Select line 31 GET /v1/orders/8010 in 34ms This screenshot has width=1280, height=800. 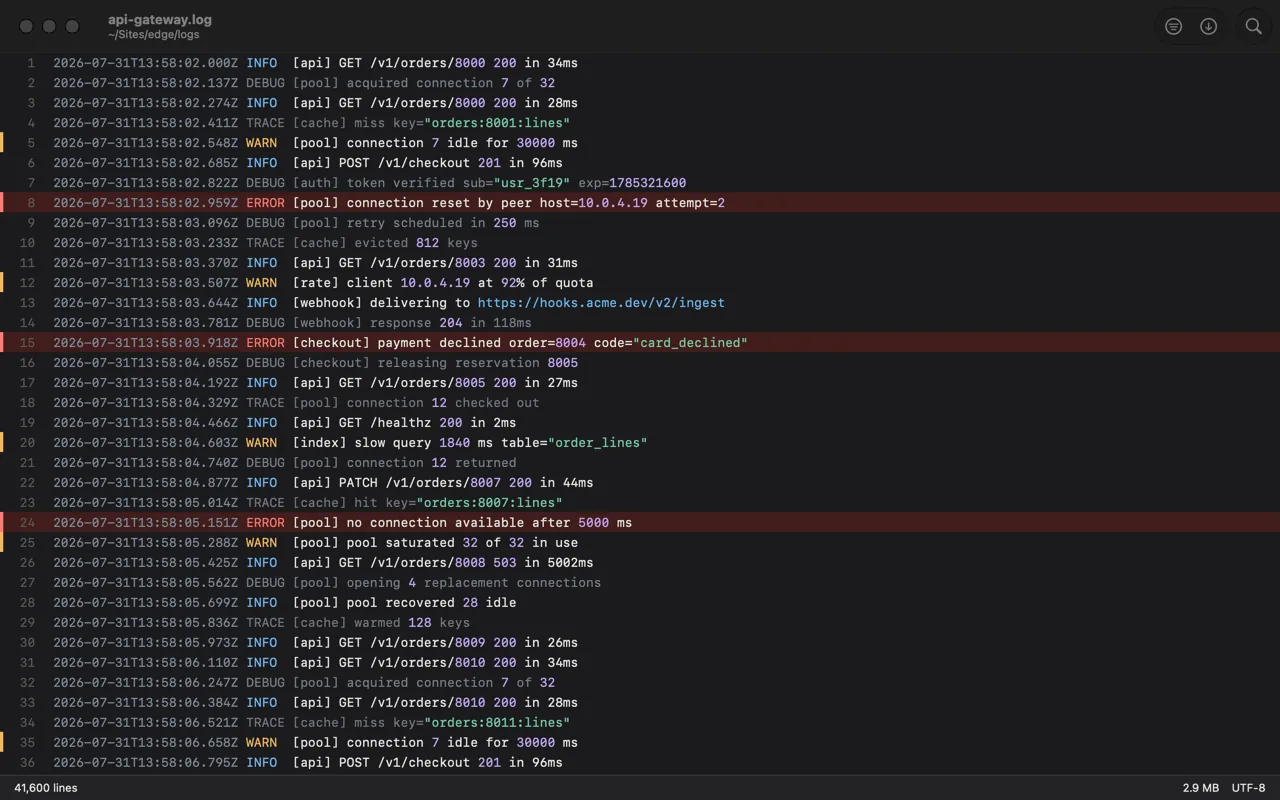[x=640, y=663]
